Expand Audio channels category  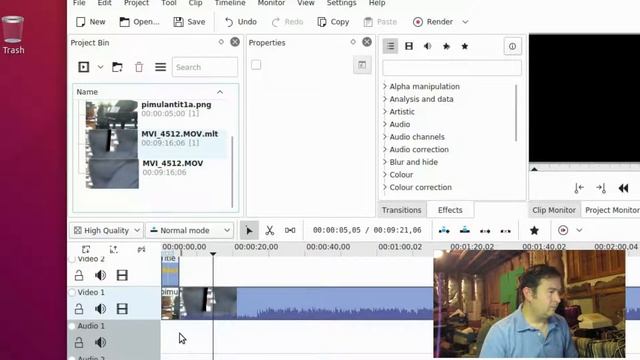[385, 137]
